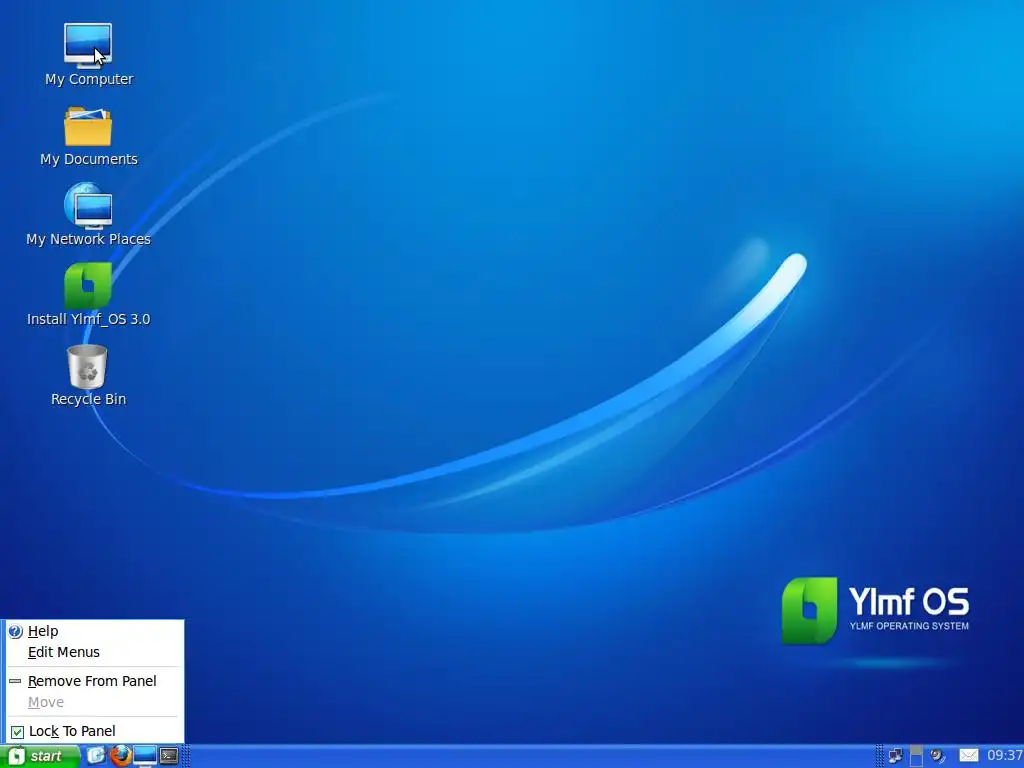Click the workspace switcher in the tray
The height and width of the screenshot is (768, 1024).
pos(916,756)
